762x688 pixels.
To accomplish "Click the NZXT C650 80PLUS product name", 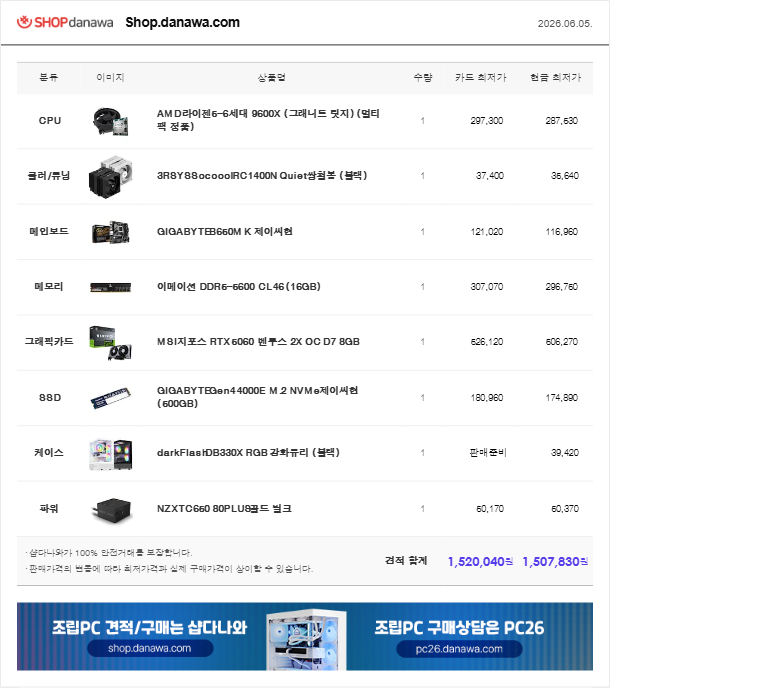I will (224, 509).
